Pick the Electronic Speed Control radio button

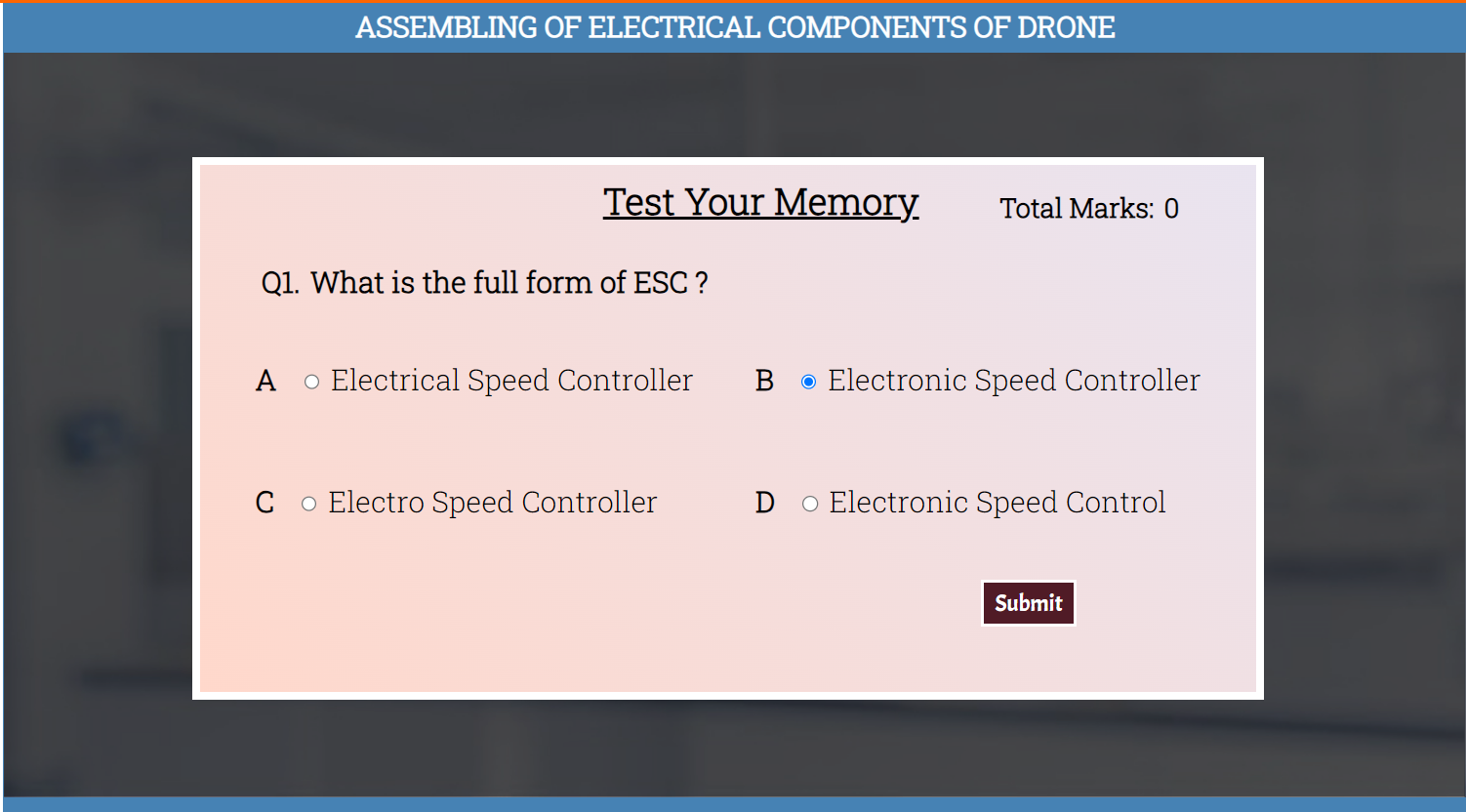click(810, 504)
